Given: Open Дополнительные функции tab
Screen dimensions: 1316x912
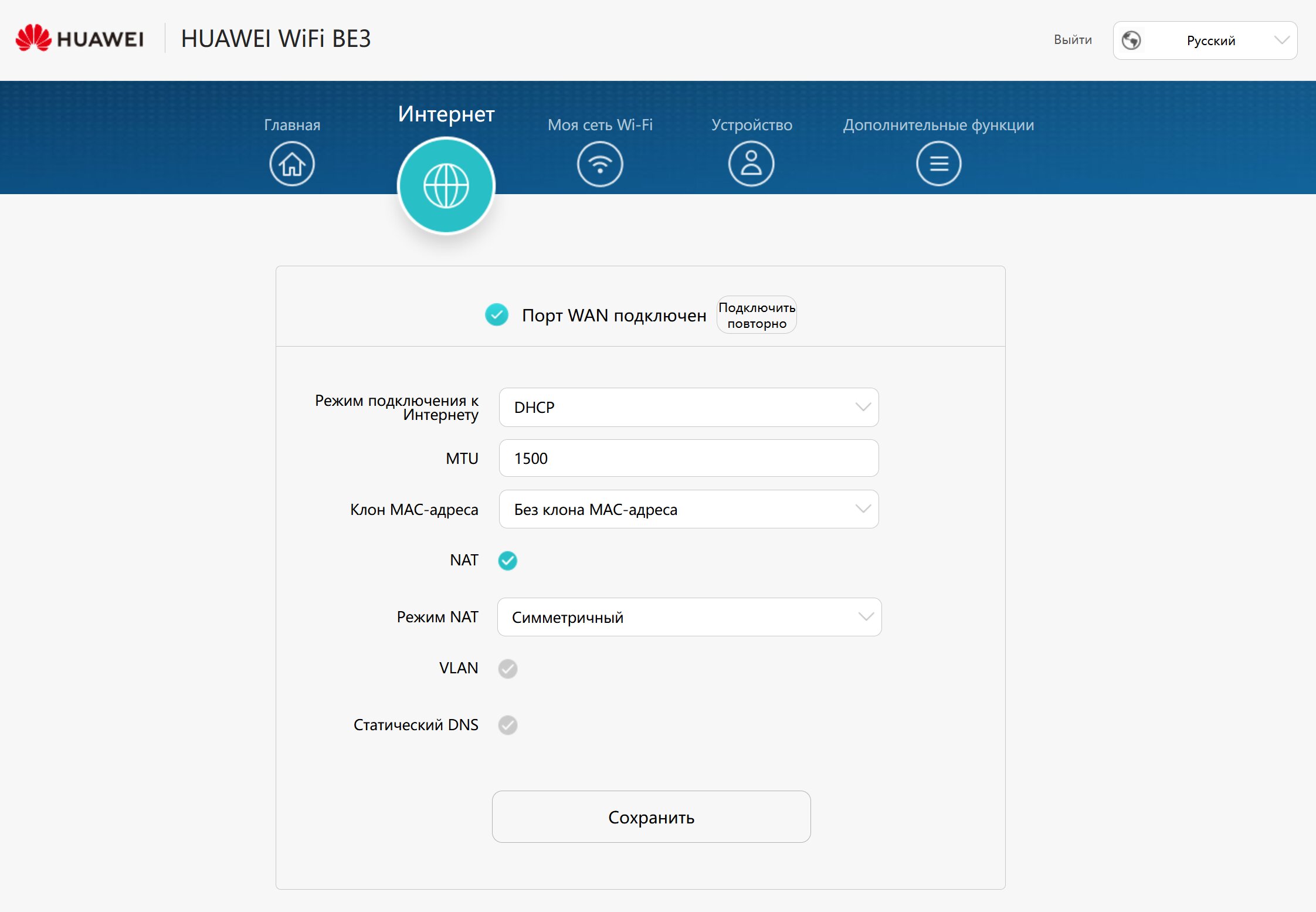Looking at the screenshot, I should click(x=939, y=125).
